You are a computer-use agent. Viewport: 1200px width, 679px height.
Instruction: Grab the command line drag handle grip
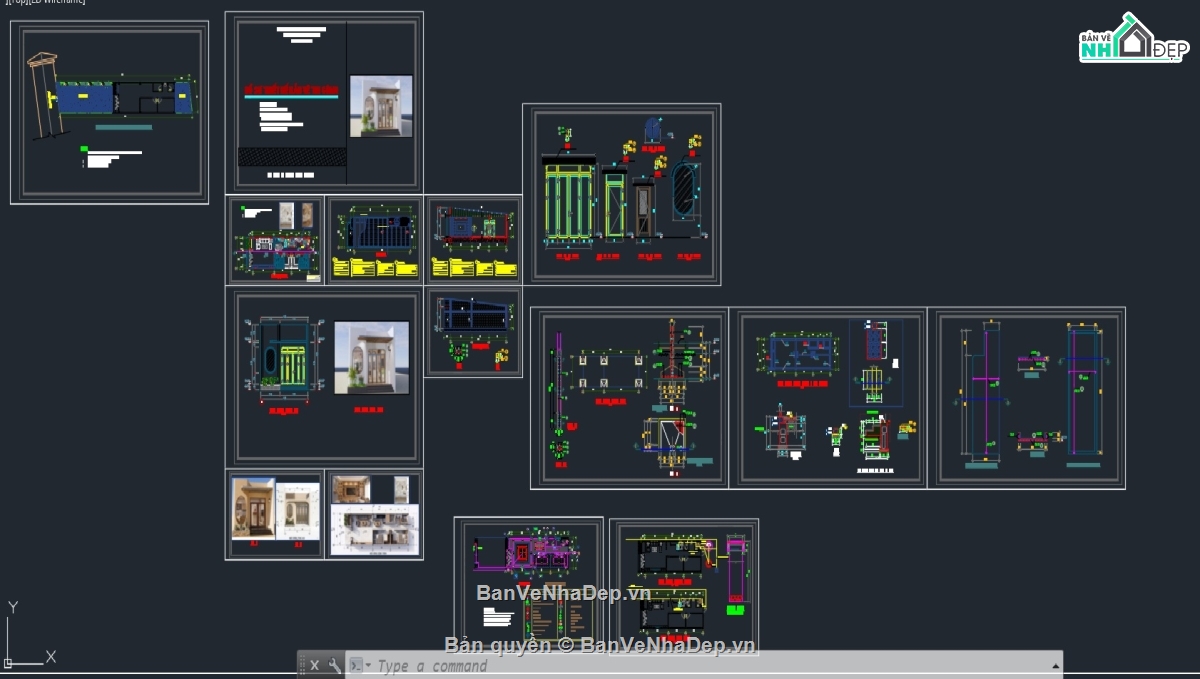click(301, 665)
